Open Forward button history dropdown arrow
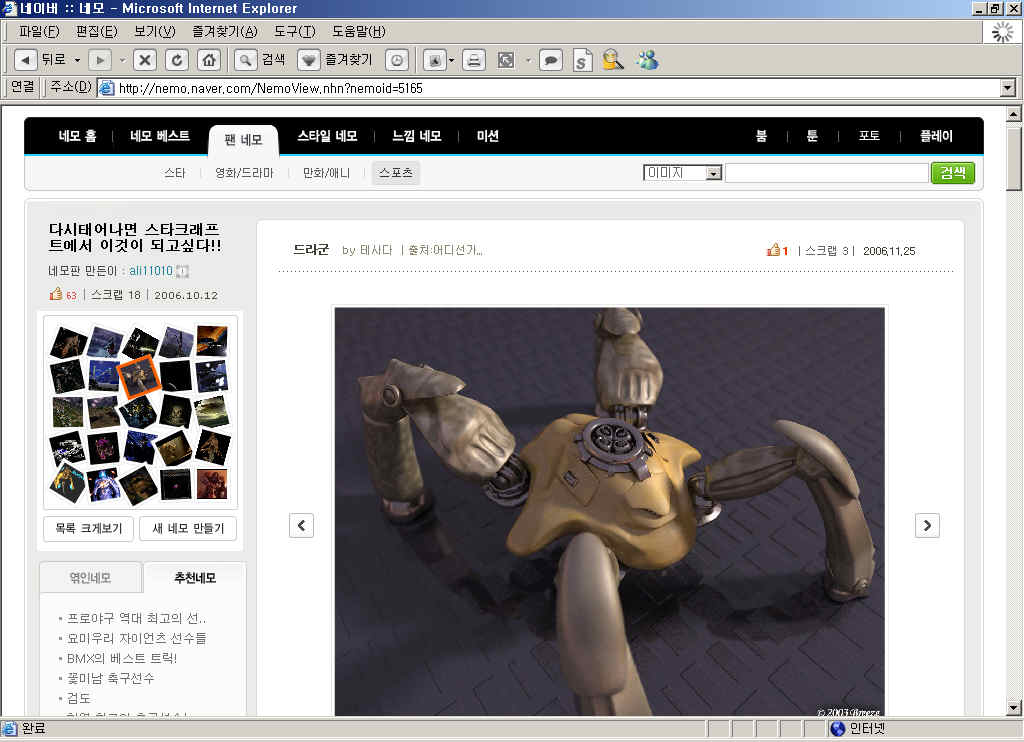The width and height of the screenshot is (1024, 742). [x=122, y=60]
